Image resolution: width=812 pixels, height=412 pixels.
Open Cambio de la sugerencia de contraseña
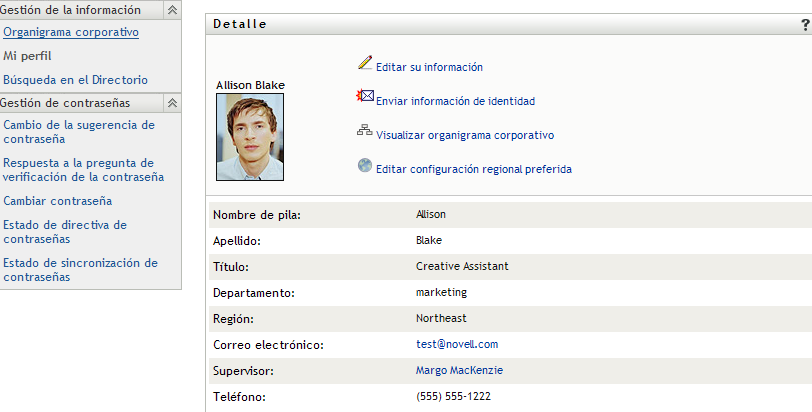click(x=79, y=132)
